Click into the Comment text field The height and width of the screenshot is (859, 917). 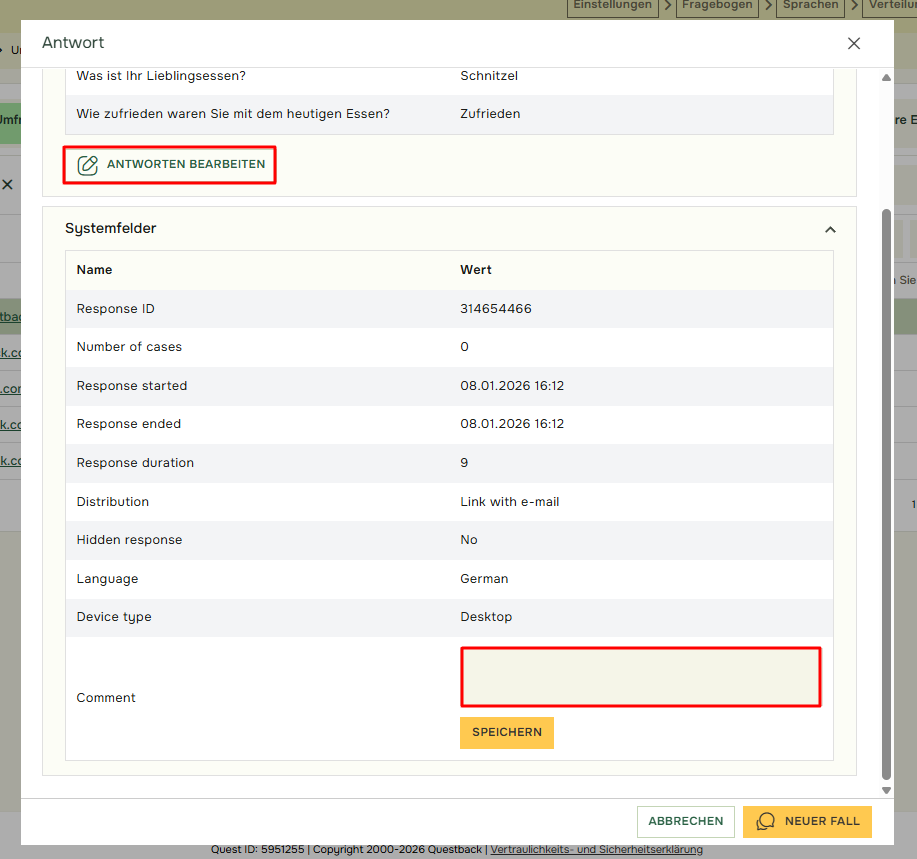coord(640,677)
